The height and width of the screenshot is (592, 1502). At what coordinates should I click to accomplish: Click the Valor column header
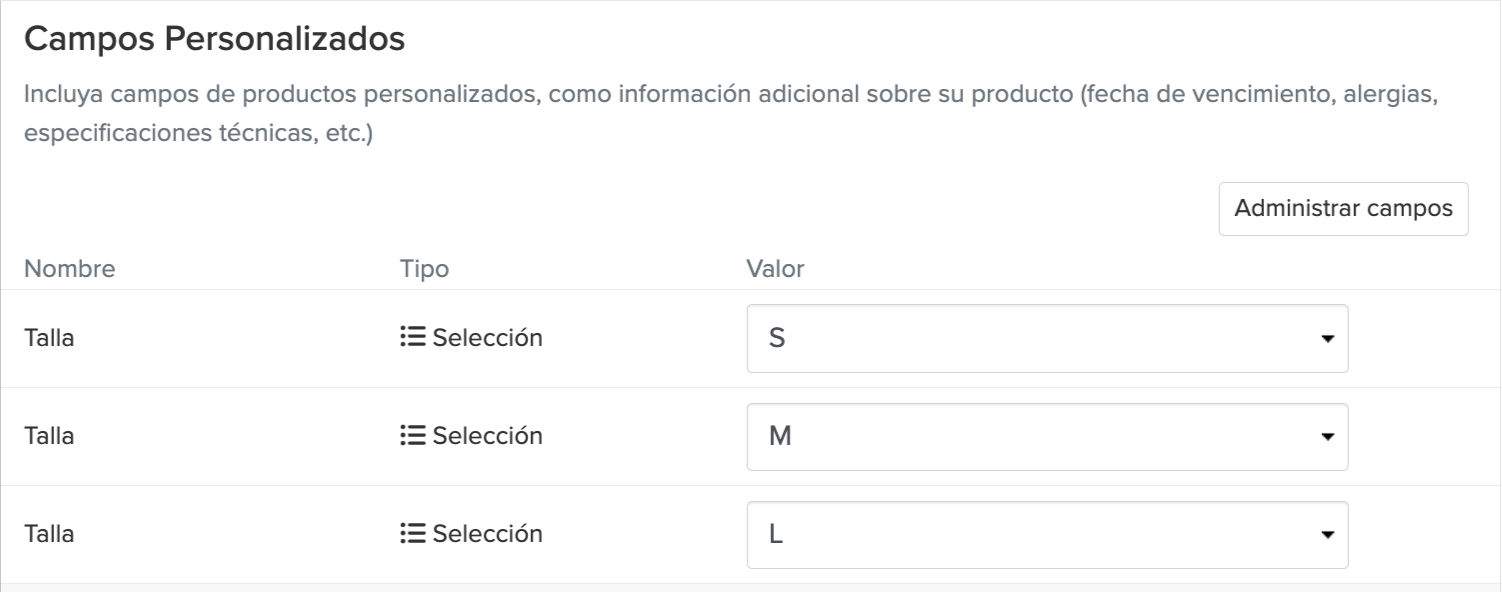[x=775, y=269]
